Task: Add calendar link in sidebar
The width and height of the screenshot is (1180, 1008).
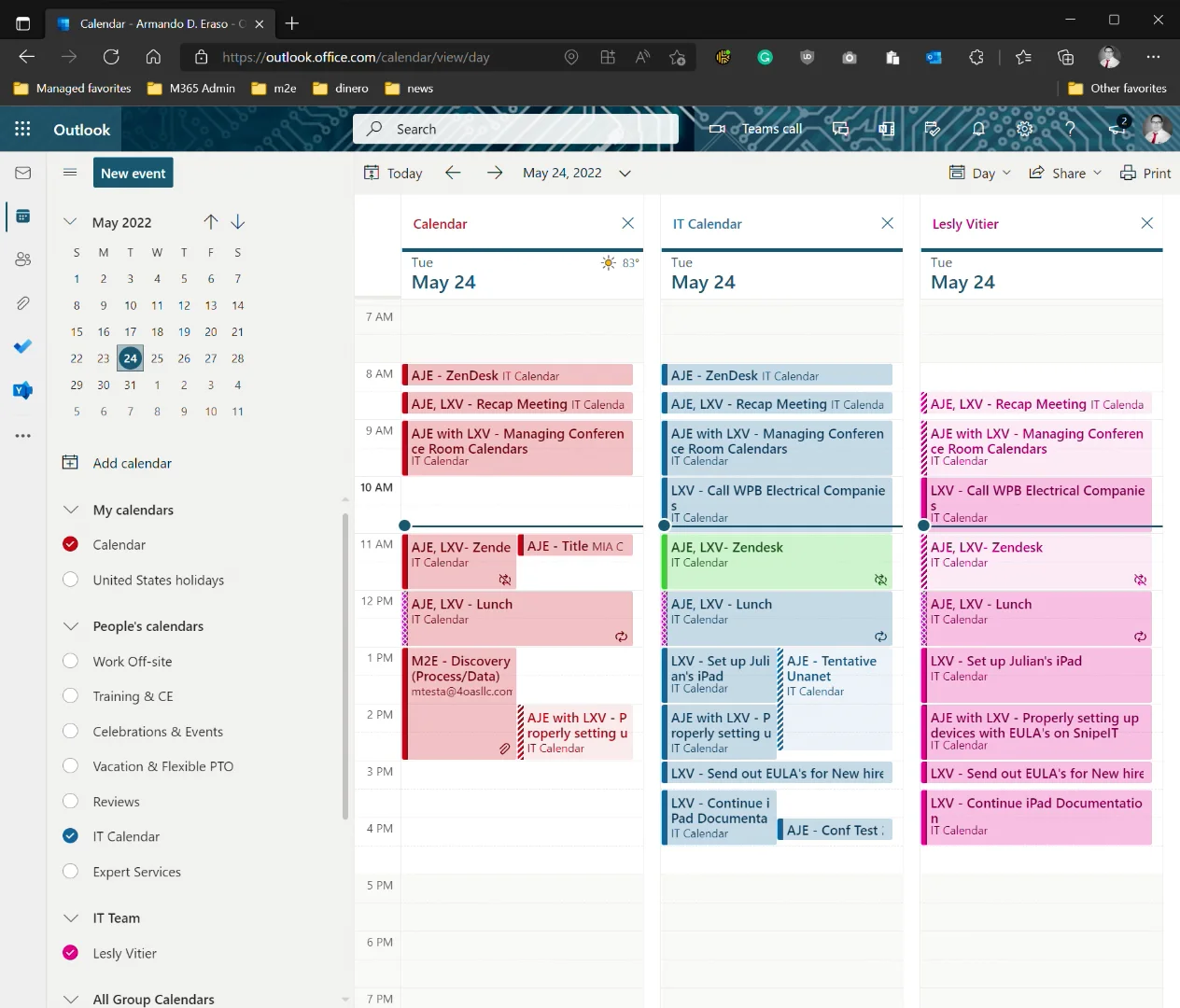Action: (117, 463)
